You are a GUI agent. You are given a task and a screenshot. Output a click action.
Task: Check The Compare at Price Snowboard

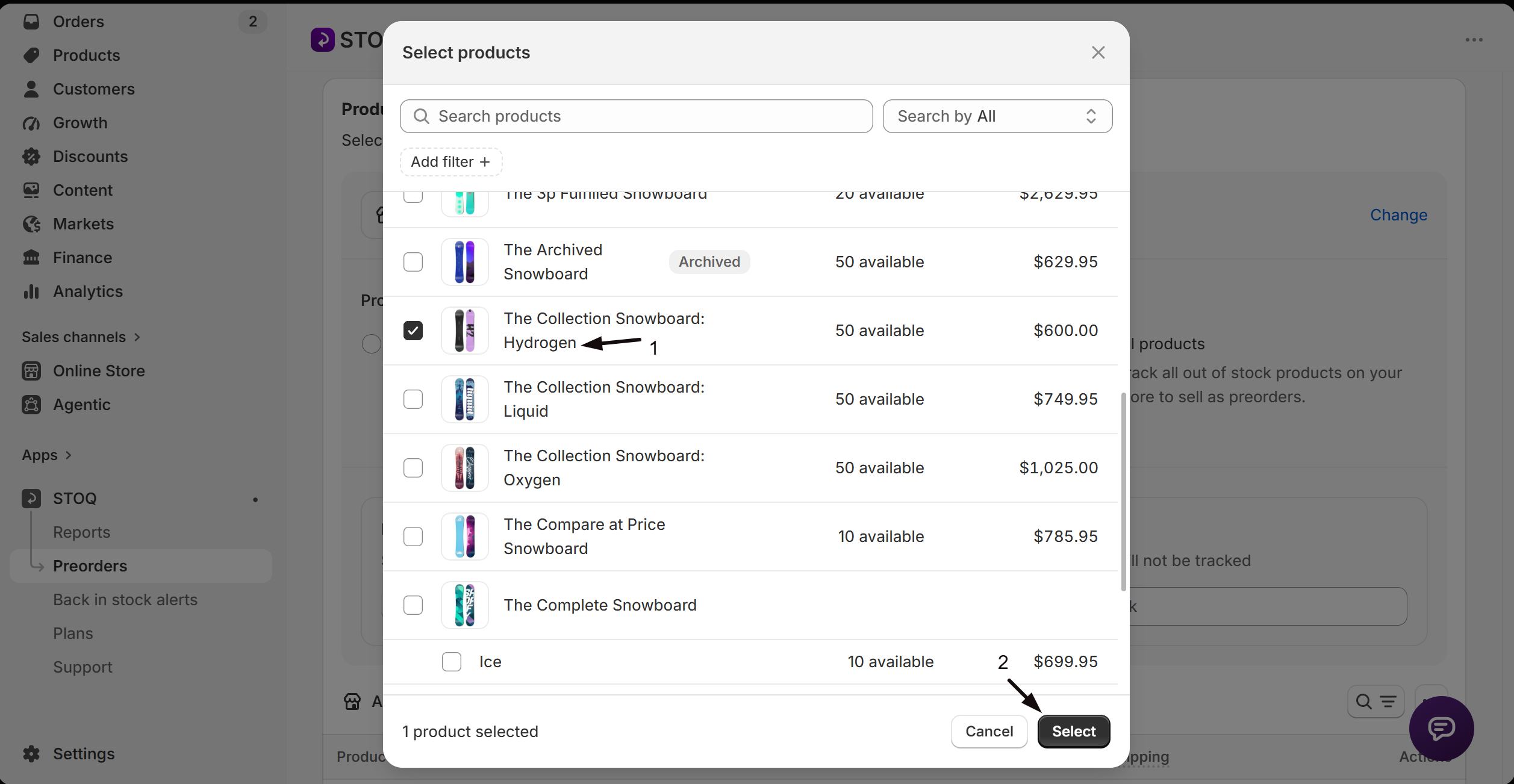(413, 537)
